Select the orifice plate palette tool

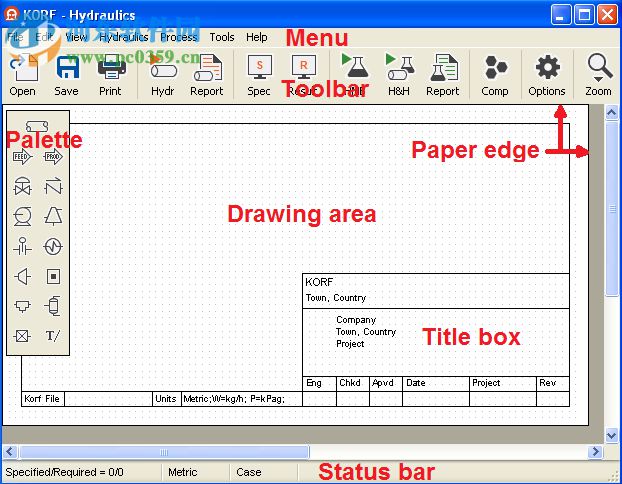(22, 246)
